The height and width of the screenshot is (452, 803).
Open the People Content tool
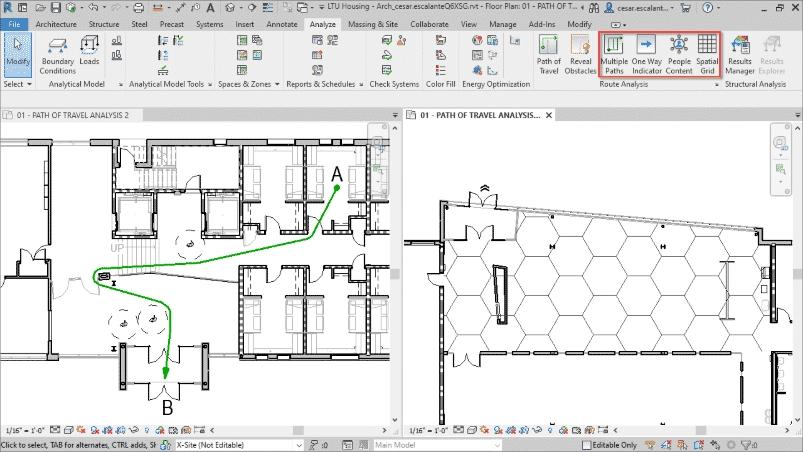click(x=679, y=53)
